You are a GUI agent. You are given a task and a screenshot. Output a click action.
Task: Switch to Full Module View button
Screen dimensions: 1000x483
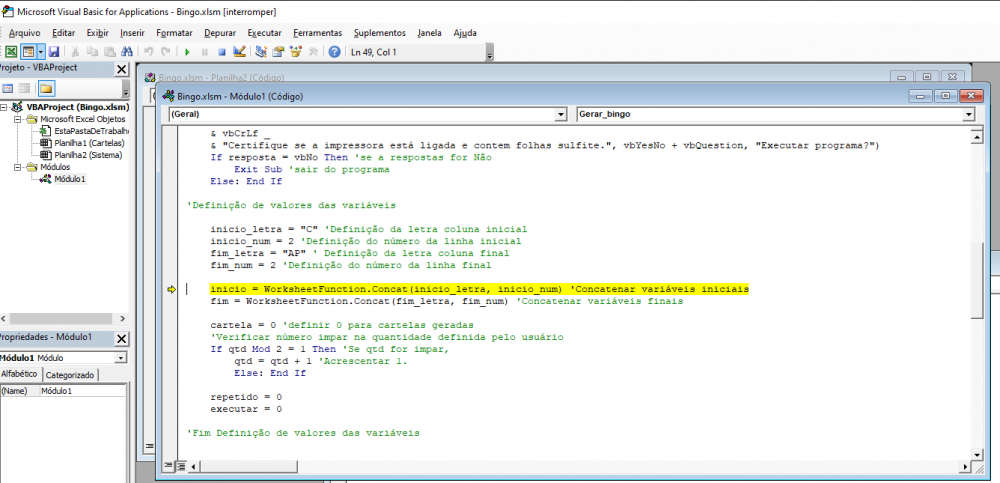coord(181,466)
